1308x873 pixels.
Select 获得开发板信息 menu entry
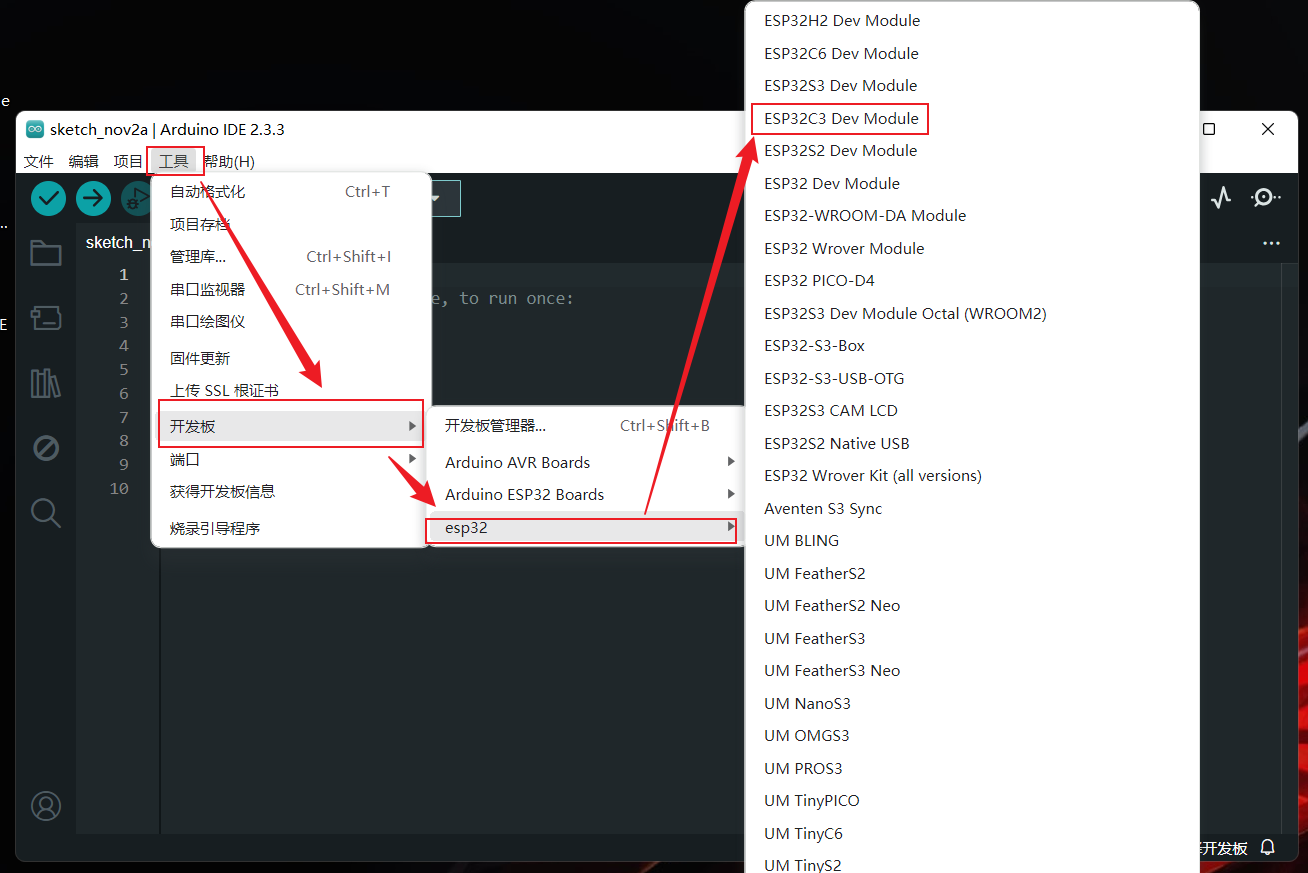point(291,491)
